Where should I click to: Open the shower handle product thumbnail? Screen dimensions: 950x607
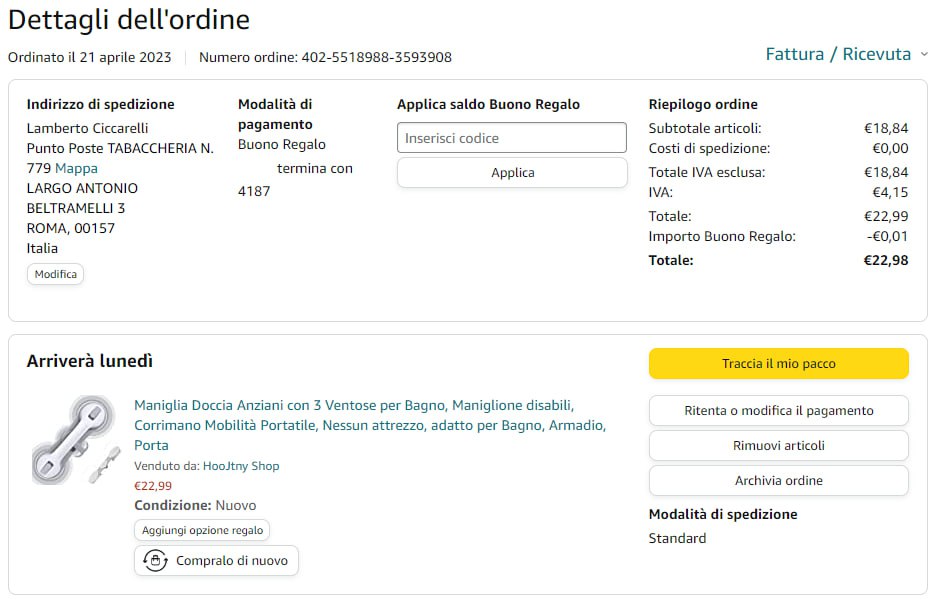(76, 439)
